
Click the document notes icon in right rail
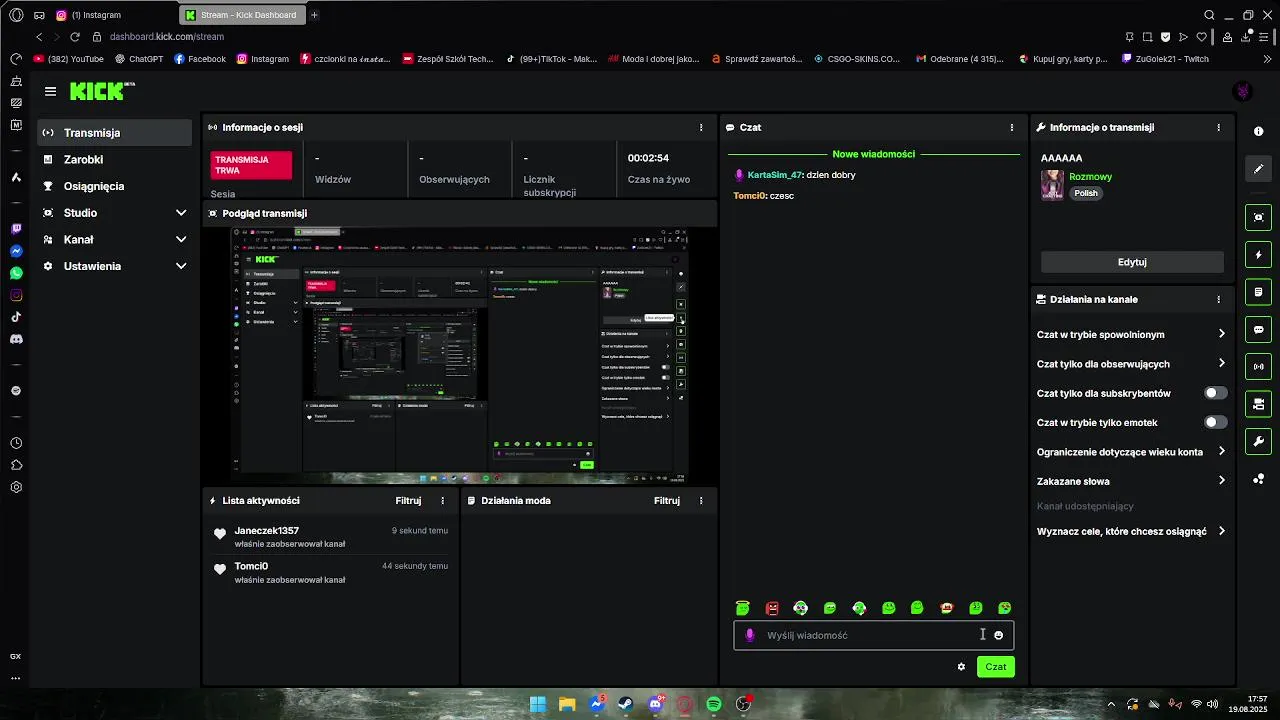(x=1258, y=292)
